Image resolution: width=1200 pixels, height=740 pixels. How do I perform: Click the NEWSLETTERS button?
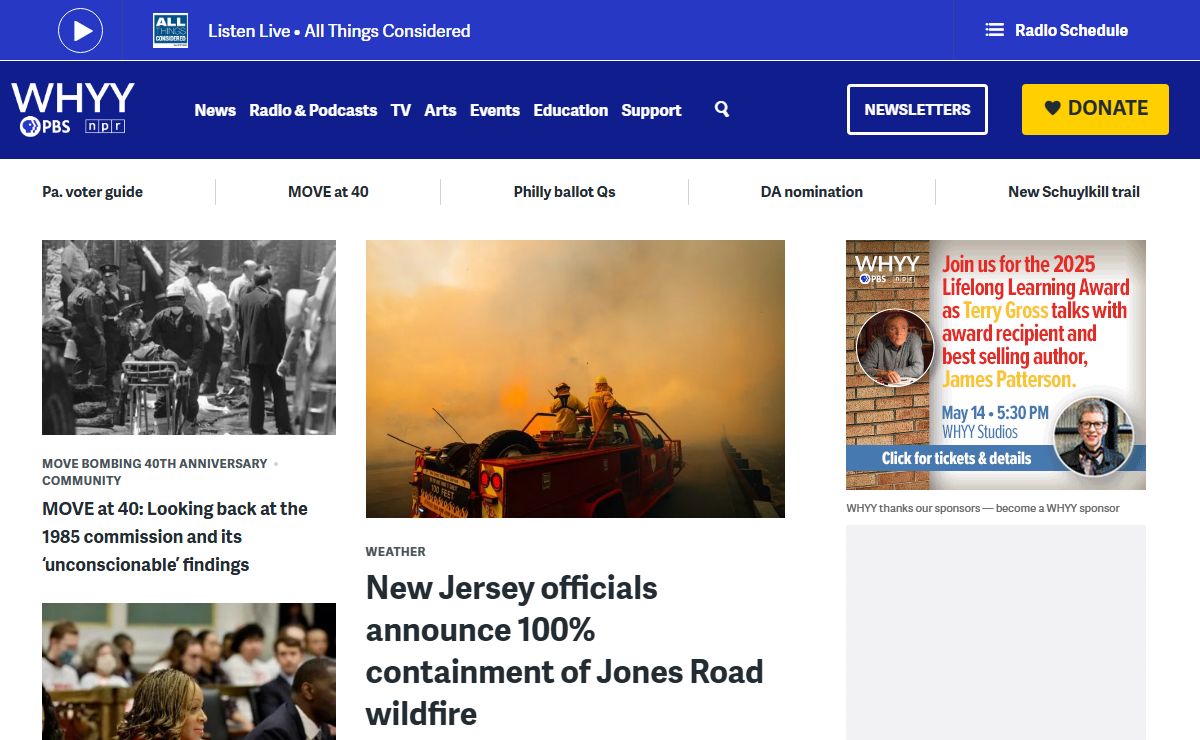click(x=917, y=109)
